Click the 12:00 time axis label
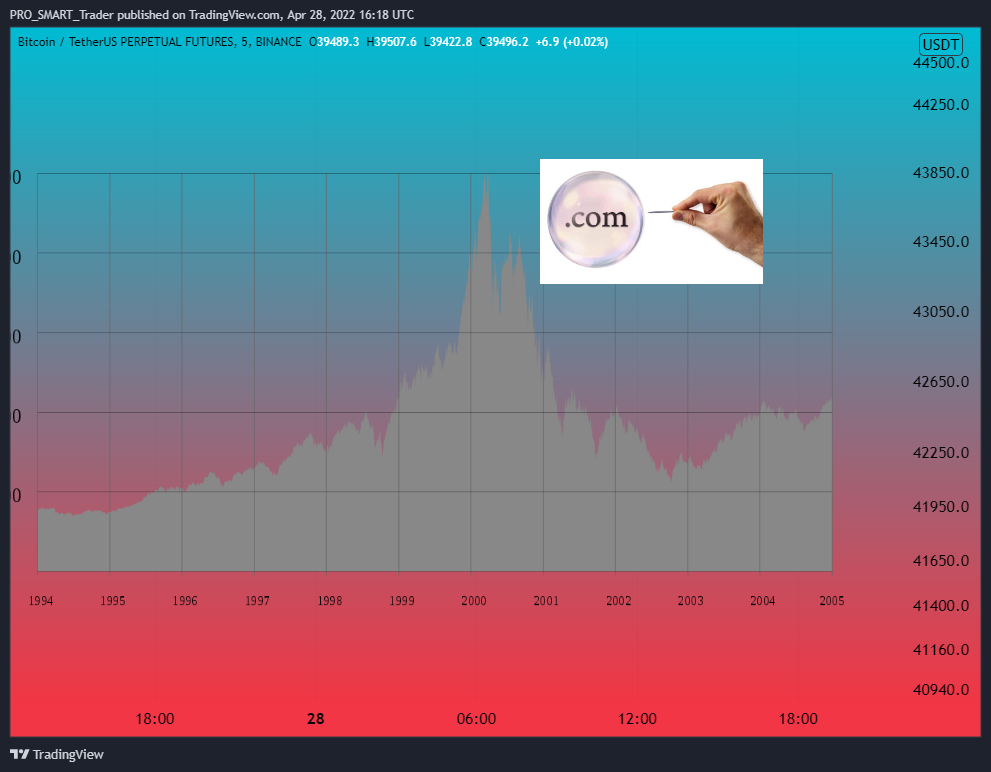Screen dimensions: 991x772 click(x=637, y=719)
